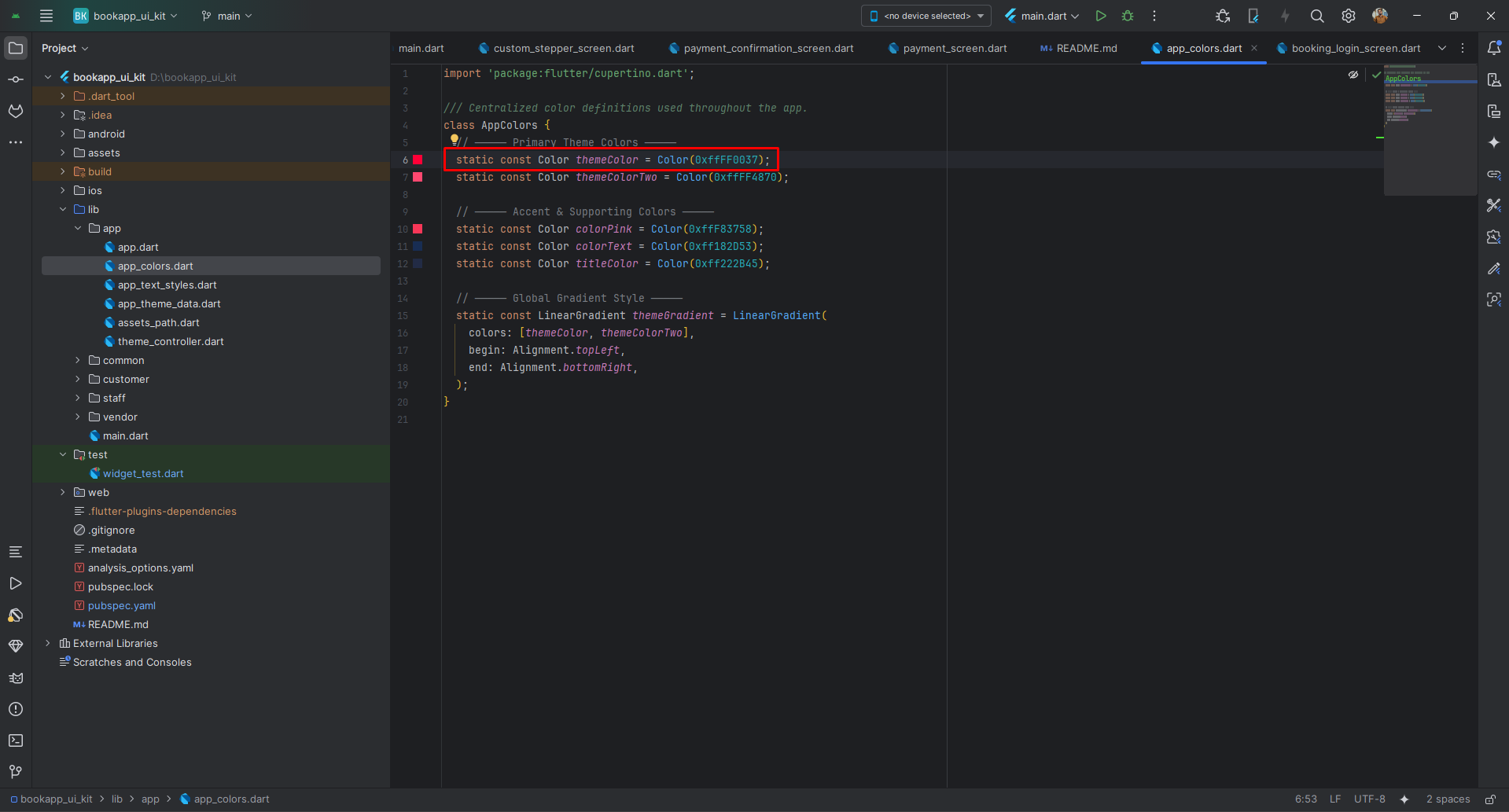Select widget_test.dart in project tree

[143, 473]
